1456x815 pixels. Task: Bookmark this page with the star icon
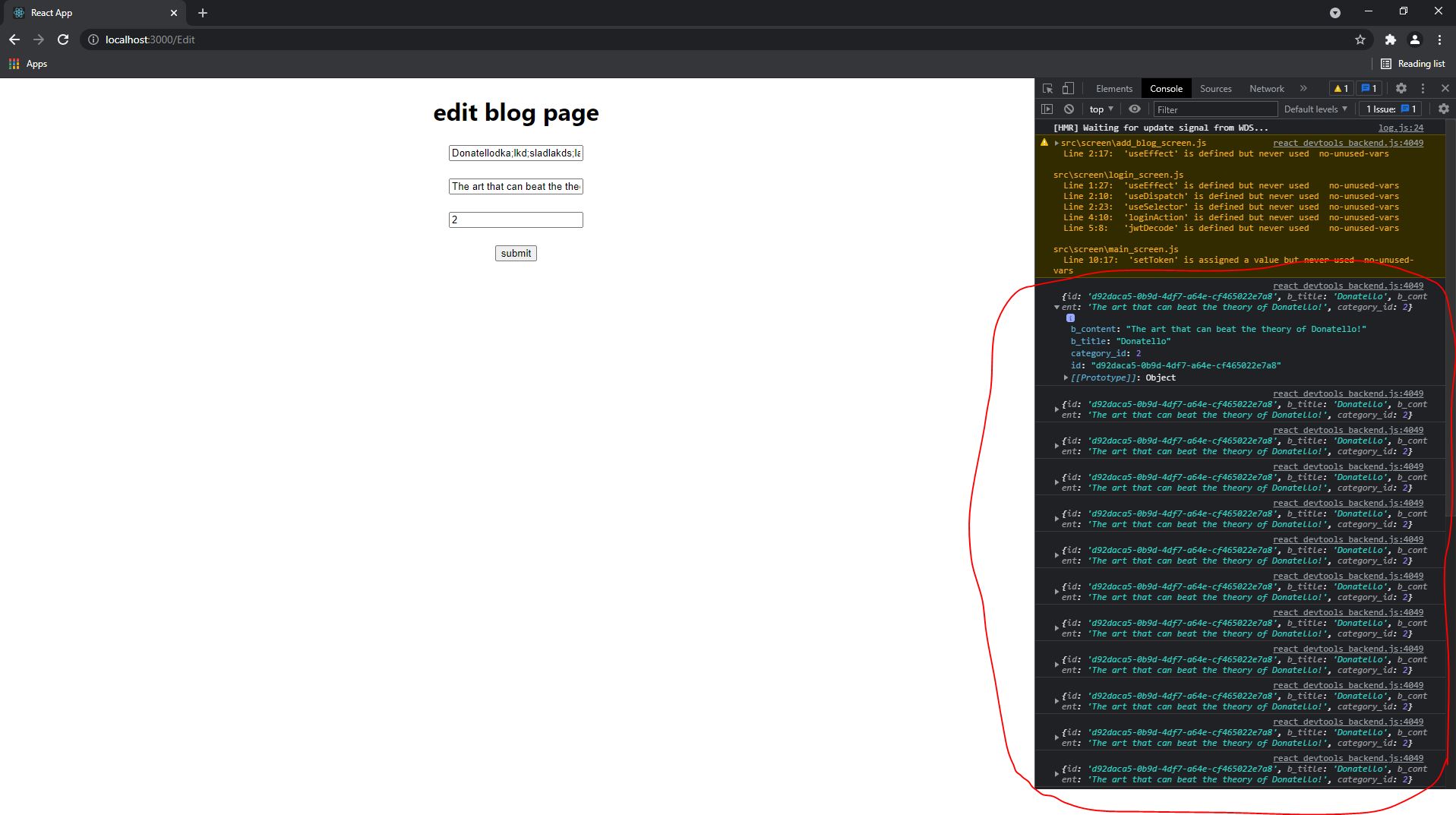pos(1360,39)
